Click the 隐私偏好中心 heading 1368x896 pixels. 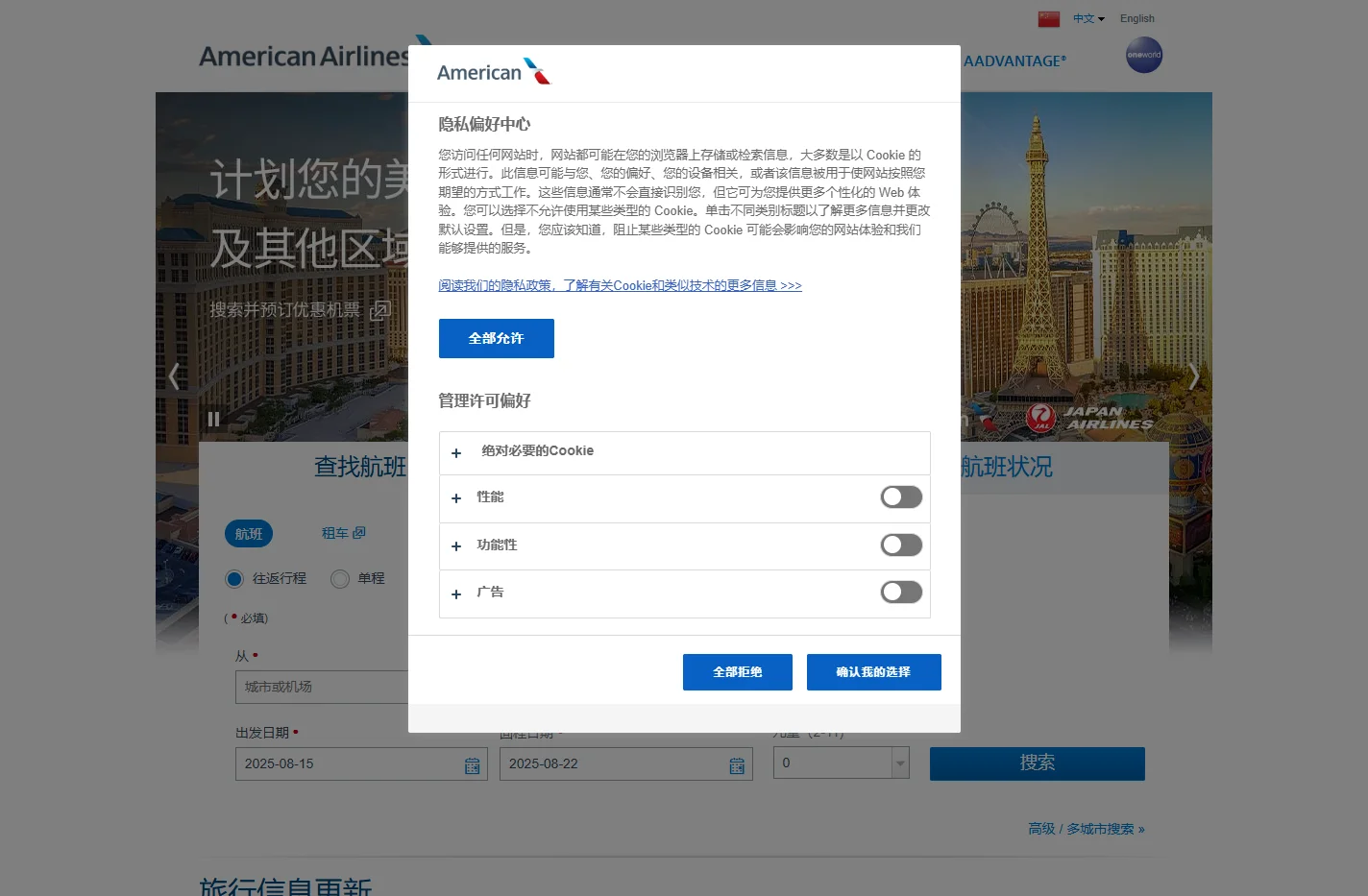pyautogui.click(x=484, y=124)
